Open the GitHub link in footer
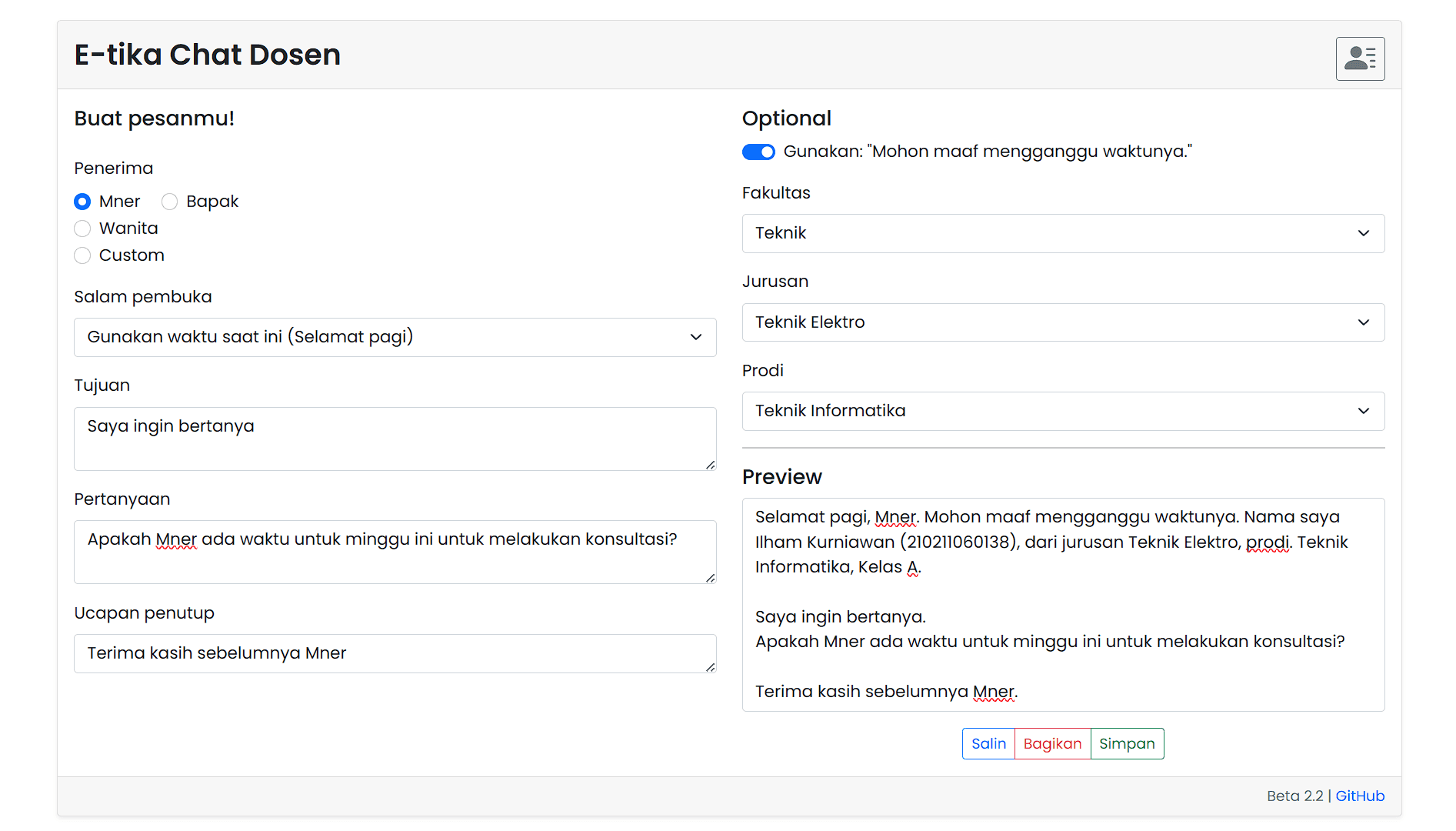1456x831 pixels. (1359, 796)
